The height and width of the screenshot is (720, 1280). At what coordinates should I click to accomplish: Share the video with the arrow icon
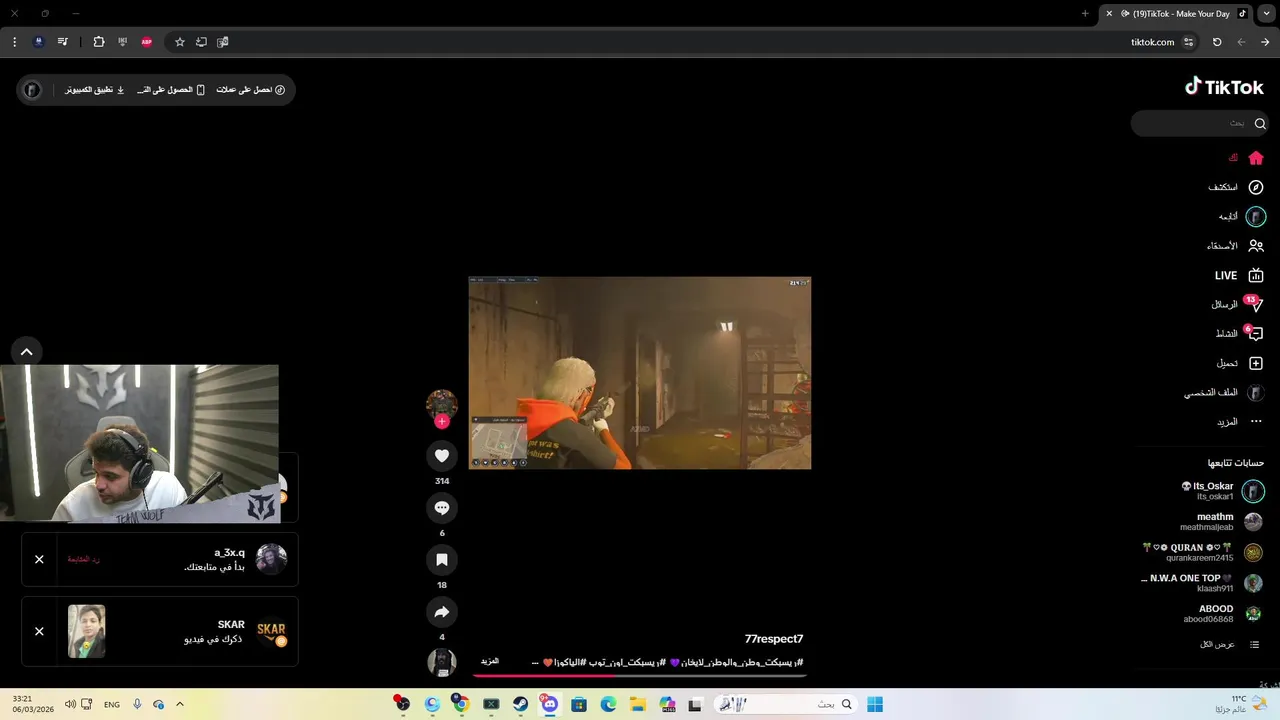click(442, 612)
